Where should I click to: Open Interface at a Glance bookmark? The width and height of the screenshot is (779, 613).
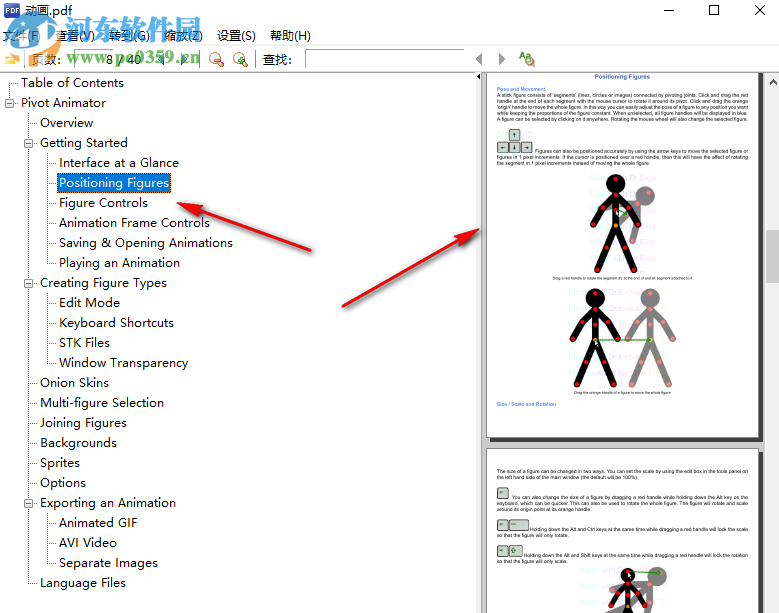119,163
